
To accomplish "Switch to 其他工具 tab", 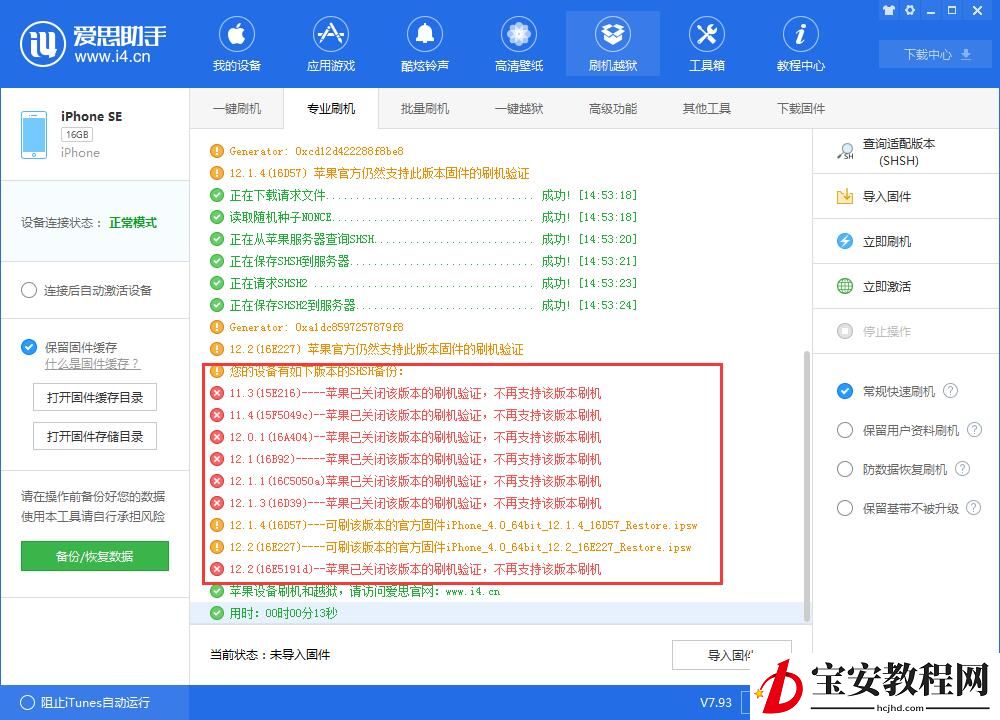I will click(707, 108).
